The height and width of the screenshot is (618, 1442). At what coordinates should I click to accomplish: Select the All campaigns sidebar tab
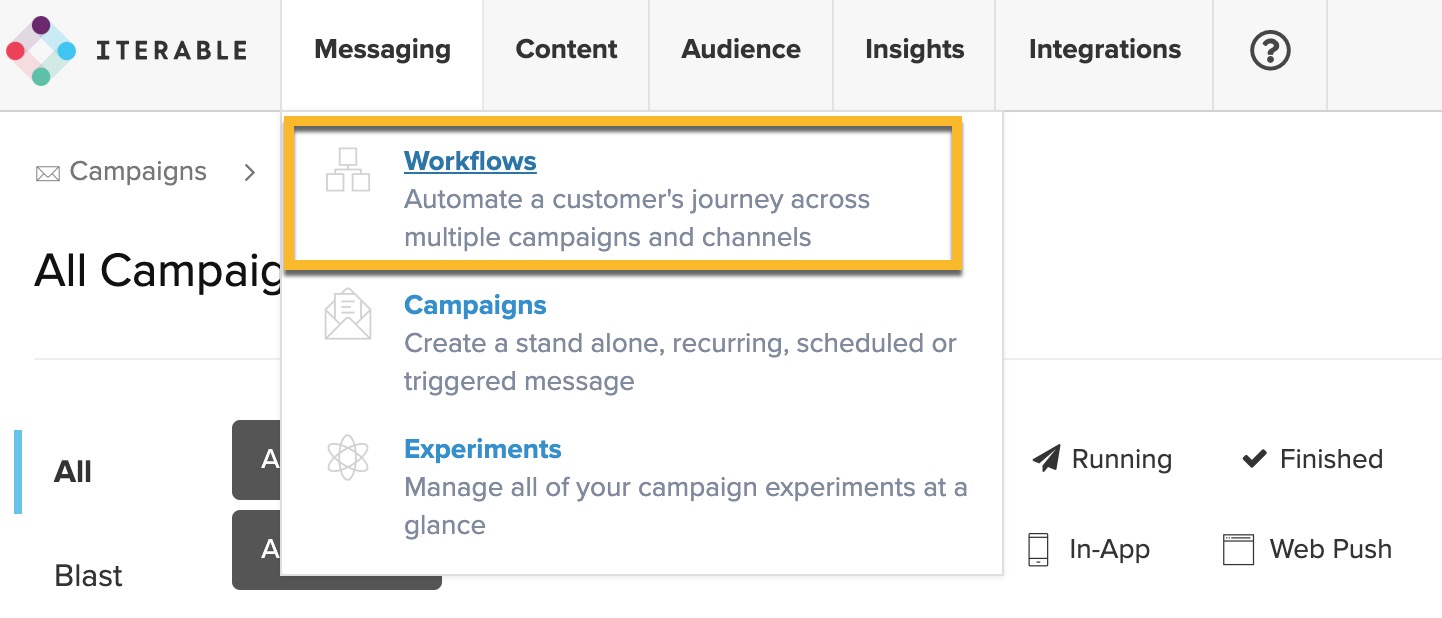[x=73, y=472]
